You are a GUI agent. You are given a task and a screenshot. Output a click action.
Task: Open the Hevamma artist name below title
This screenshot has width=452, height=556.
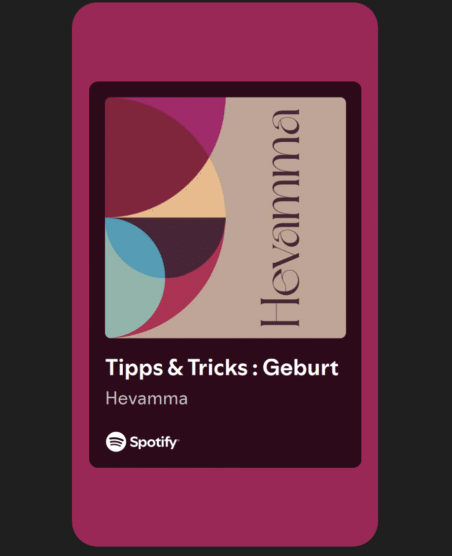[146, 398]
